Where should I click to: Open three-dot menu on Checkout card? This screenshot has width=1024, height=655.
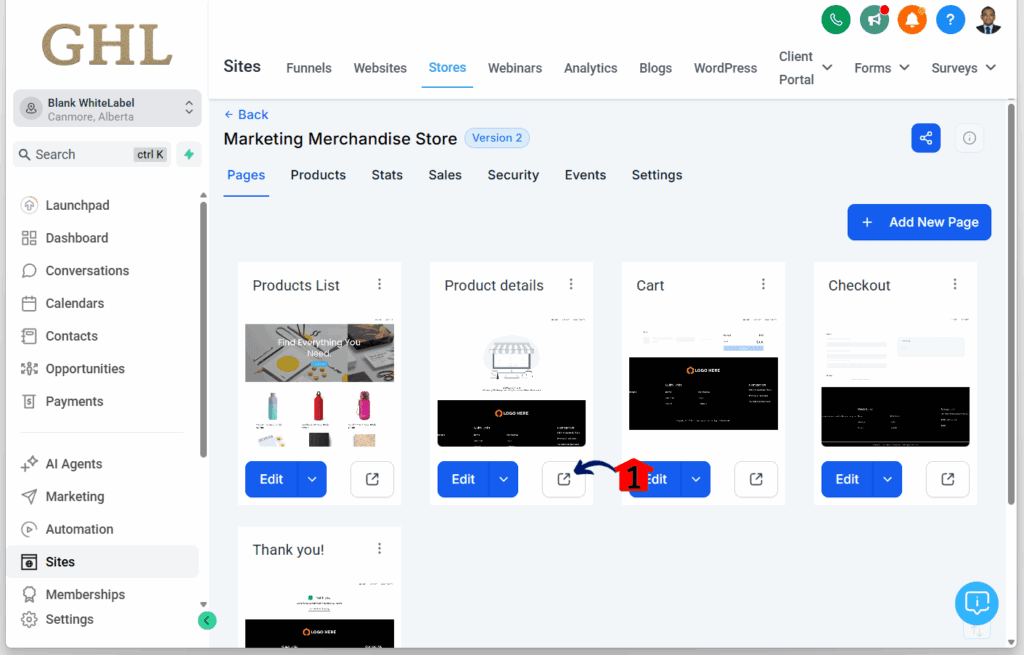(x=955, y=284)
